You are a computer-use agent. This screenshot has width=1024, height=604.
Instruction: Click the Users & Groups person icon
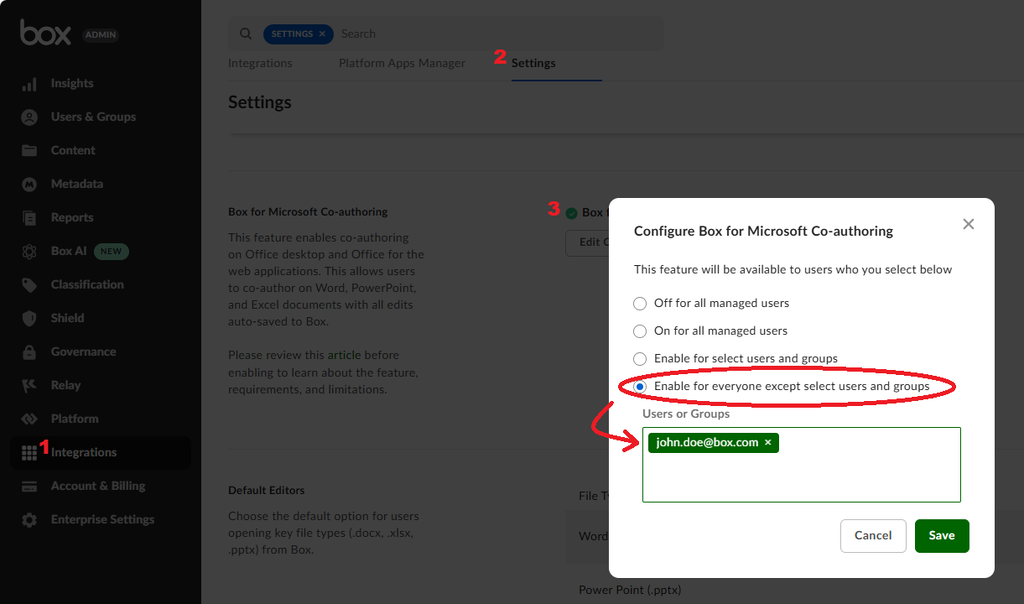30,117
